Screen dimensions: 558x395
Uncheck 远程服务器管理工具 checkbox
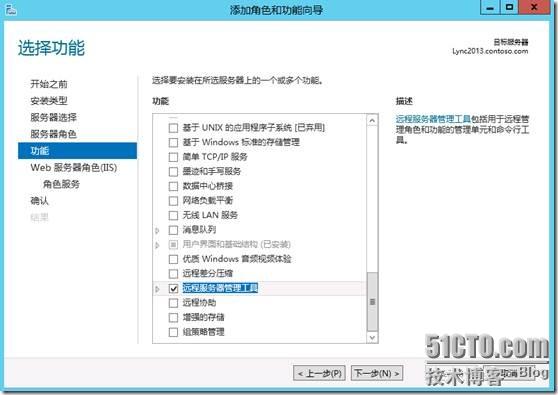click(x=173, y=288)
